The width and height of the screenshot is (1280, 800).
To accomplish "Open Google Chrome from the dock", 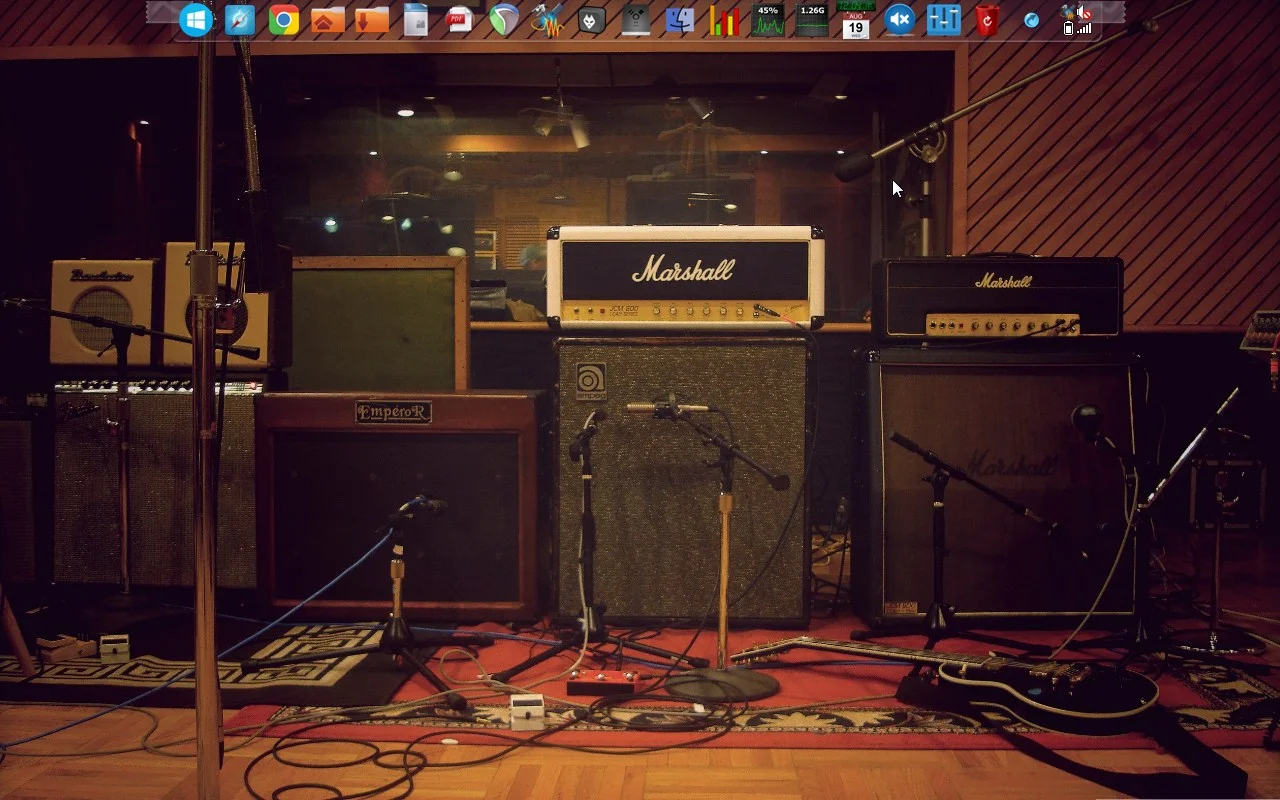I will 284,20.
